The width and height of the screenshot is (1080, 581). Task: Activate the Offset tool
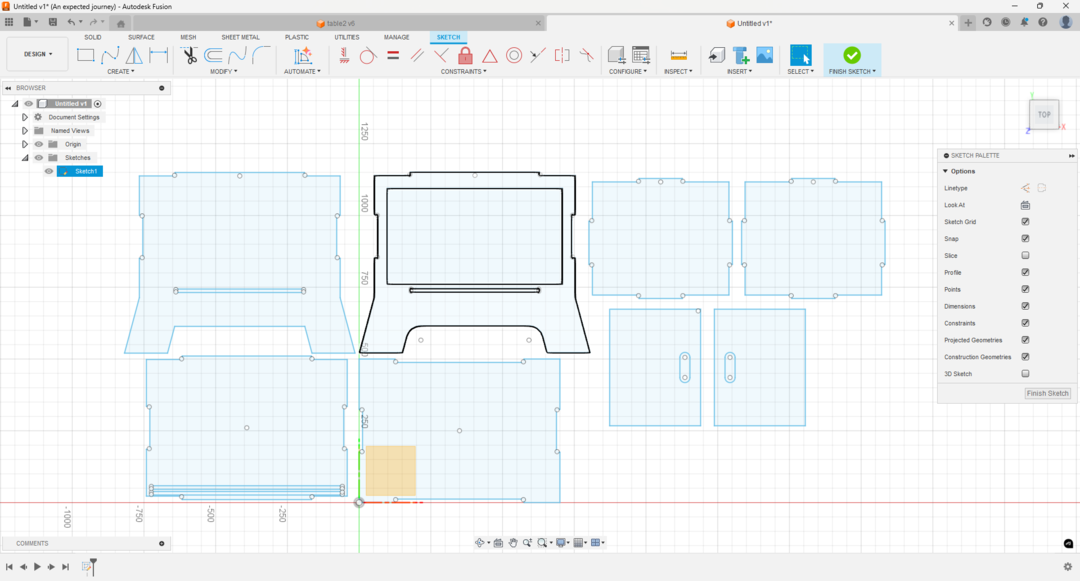pyautogui.click(x=213, y=56)
